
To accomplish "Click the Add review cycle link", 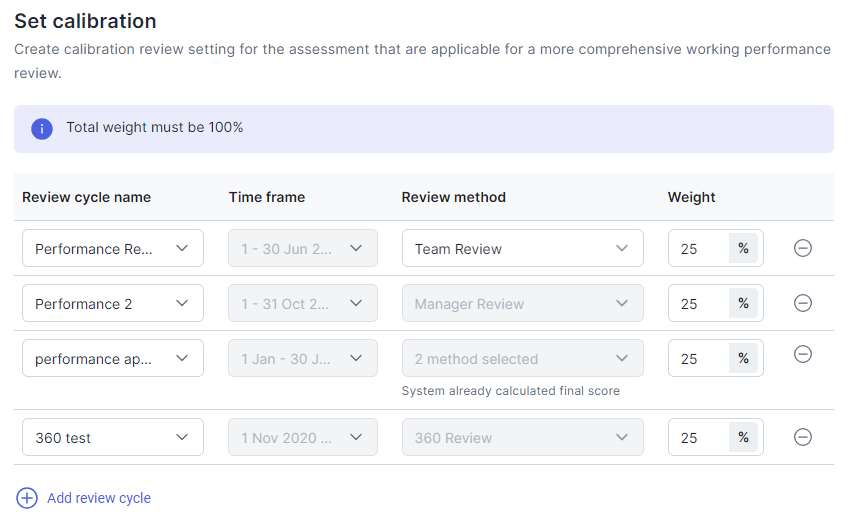I will coord(99,498).
